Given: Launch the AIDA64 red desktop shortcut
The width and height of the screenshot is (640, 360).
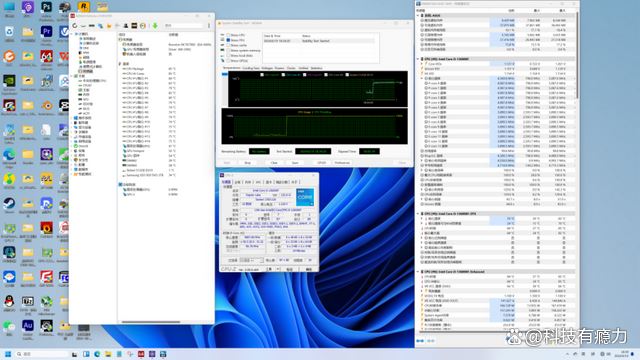Looking at the screenshot, I should pos(46,56).
